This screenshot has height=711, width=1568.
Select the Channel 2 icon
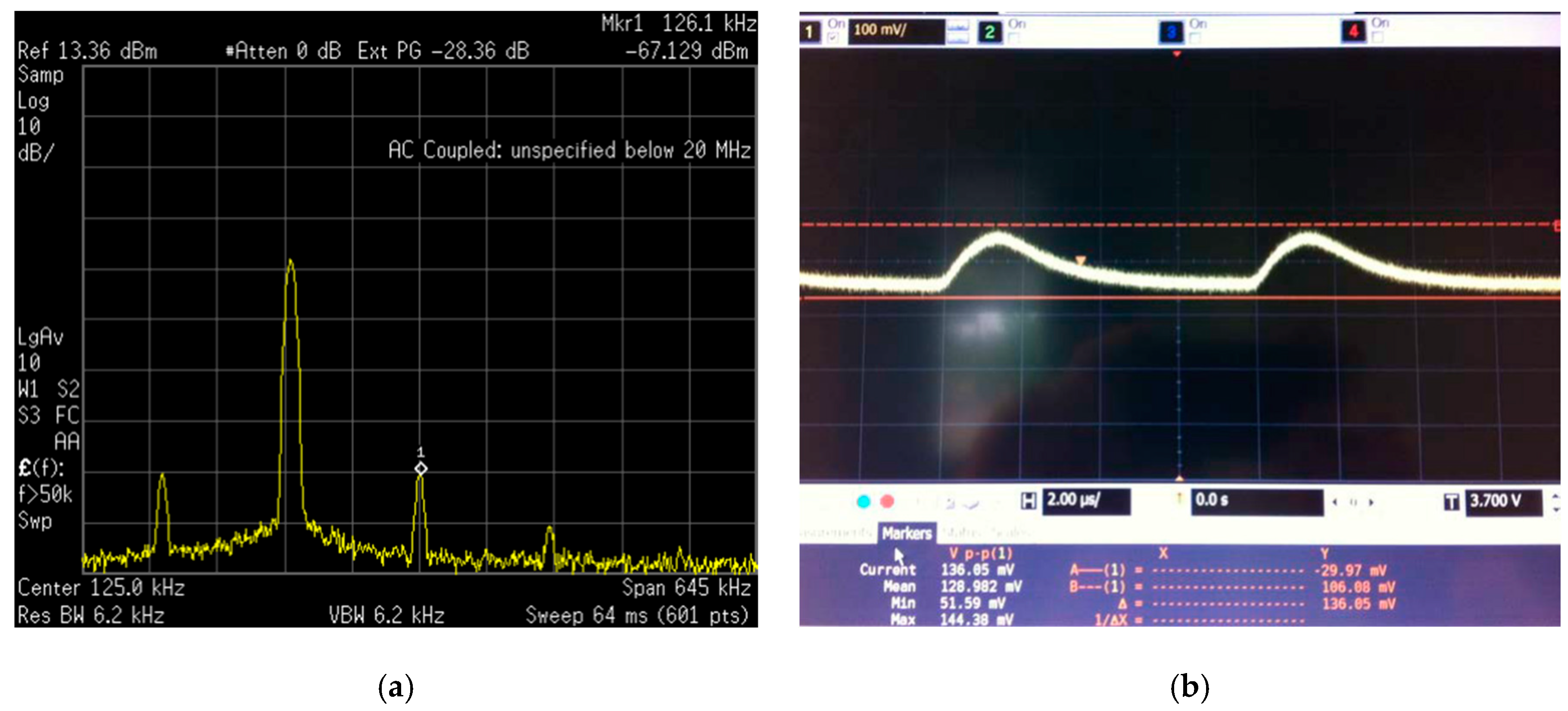point(991,31)
